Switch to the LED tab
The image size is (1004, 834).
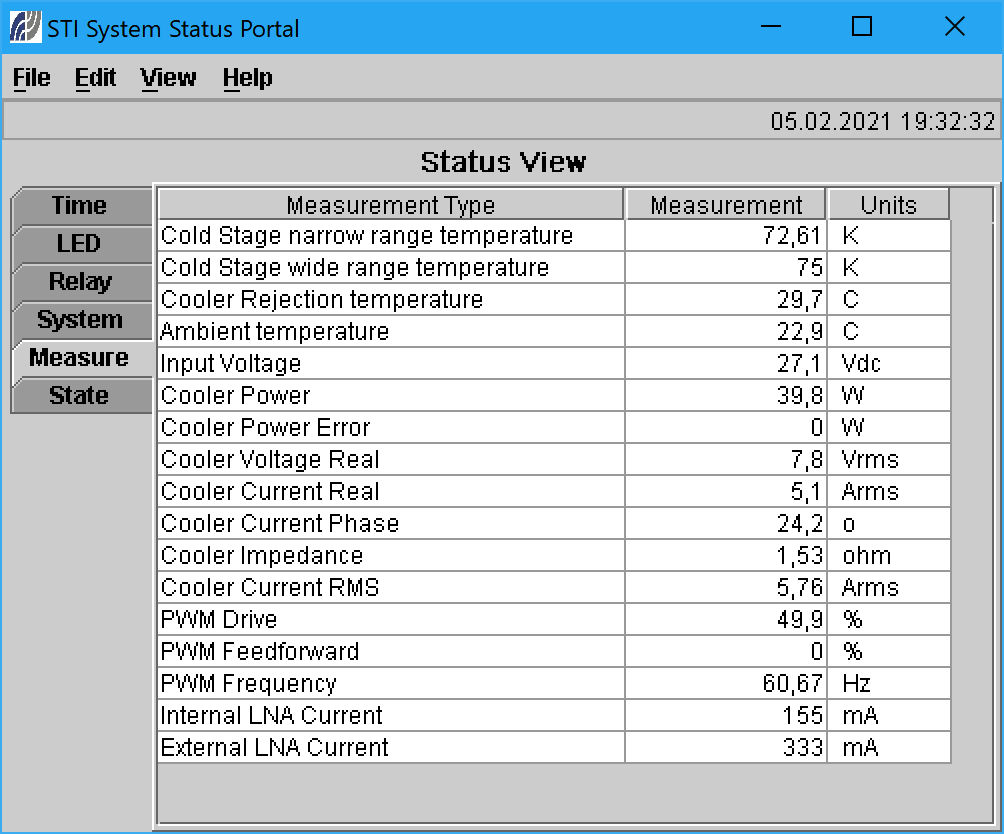click(81, 243)
